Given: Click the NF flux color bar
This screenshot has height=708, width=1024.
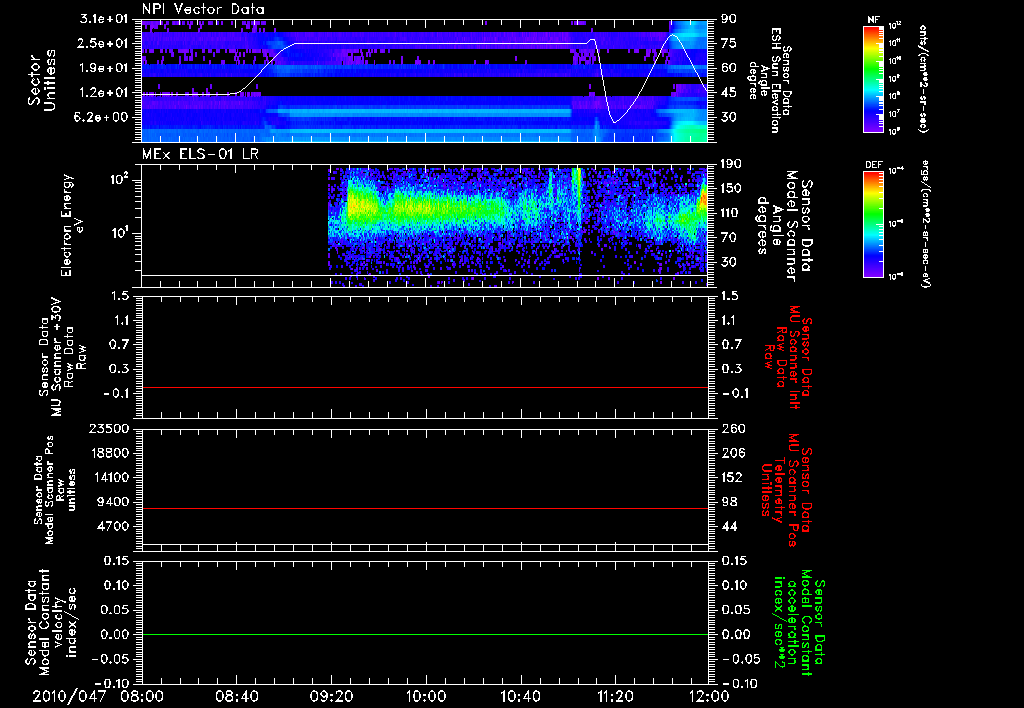Looking at the screenshot, I should click(874, 78).
